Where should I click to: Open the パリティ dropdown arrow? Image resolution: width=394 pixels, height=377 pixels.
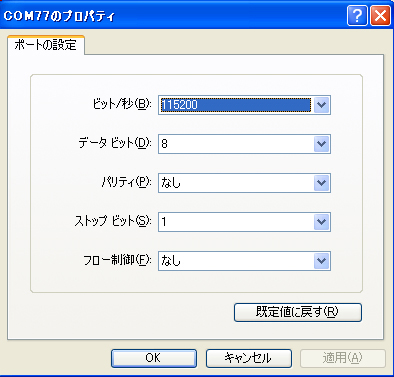point(321,183)
